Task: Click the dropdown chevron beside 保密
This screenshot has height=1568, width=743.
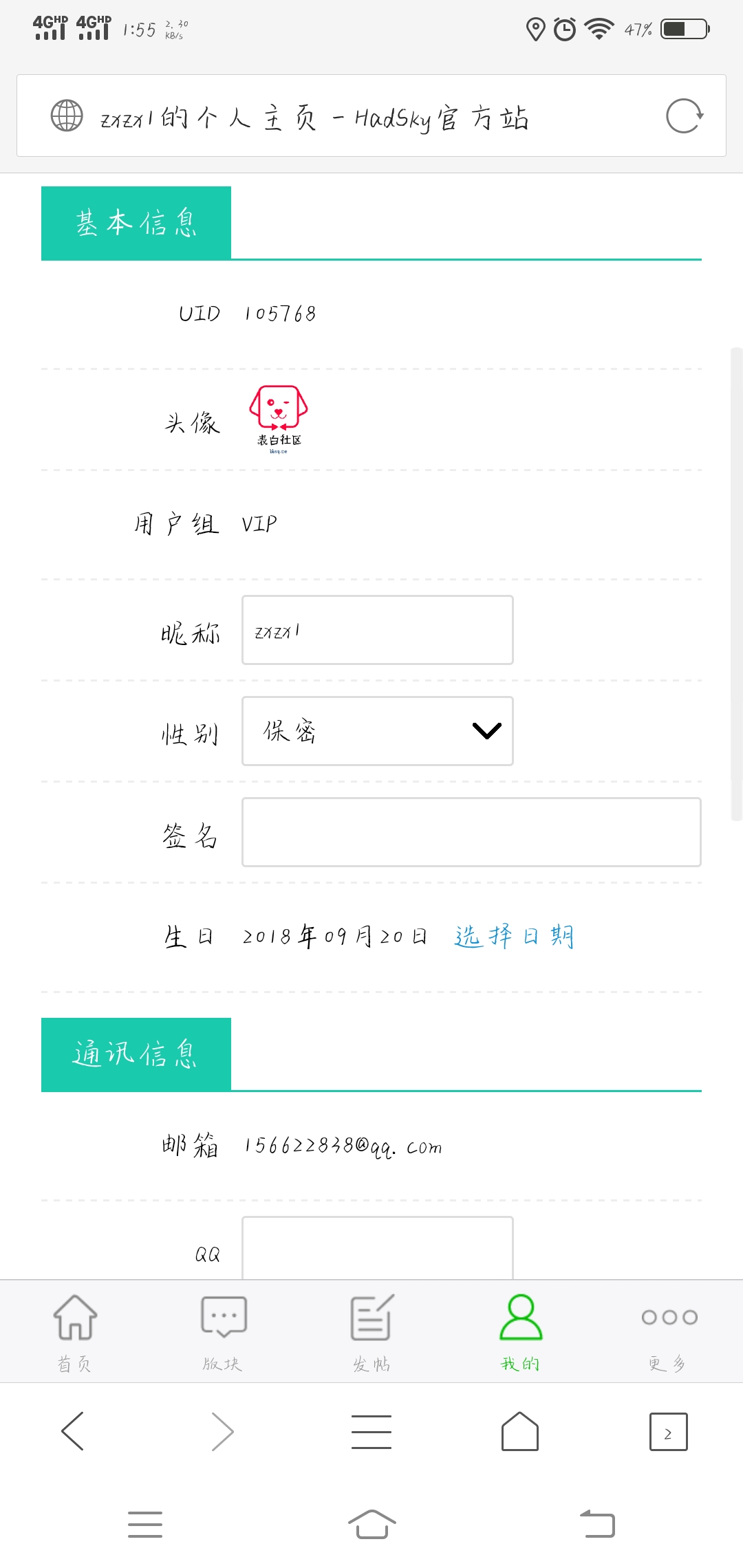Action: 487,730
